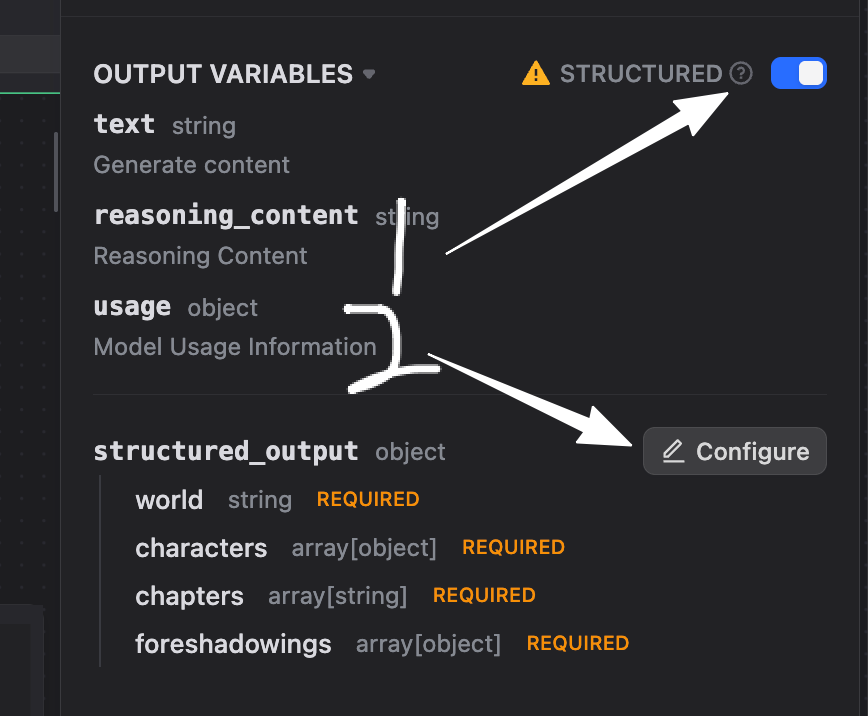This screenshot has height=716, width=868.
Task: Click the foreshadowings field name
Action: pos(233,644)
